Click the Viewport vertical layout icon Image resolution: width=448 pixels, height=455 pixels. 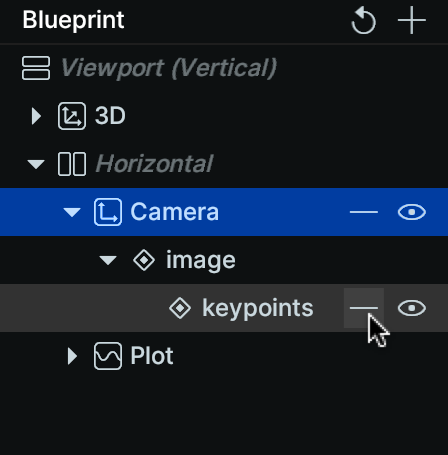click(x=36, y=68)
